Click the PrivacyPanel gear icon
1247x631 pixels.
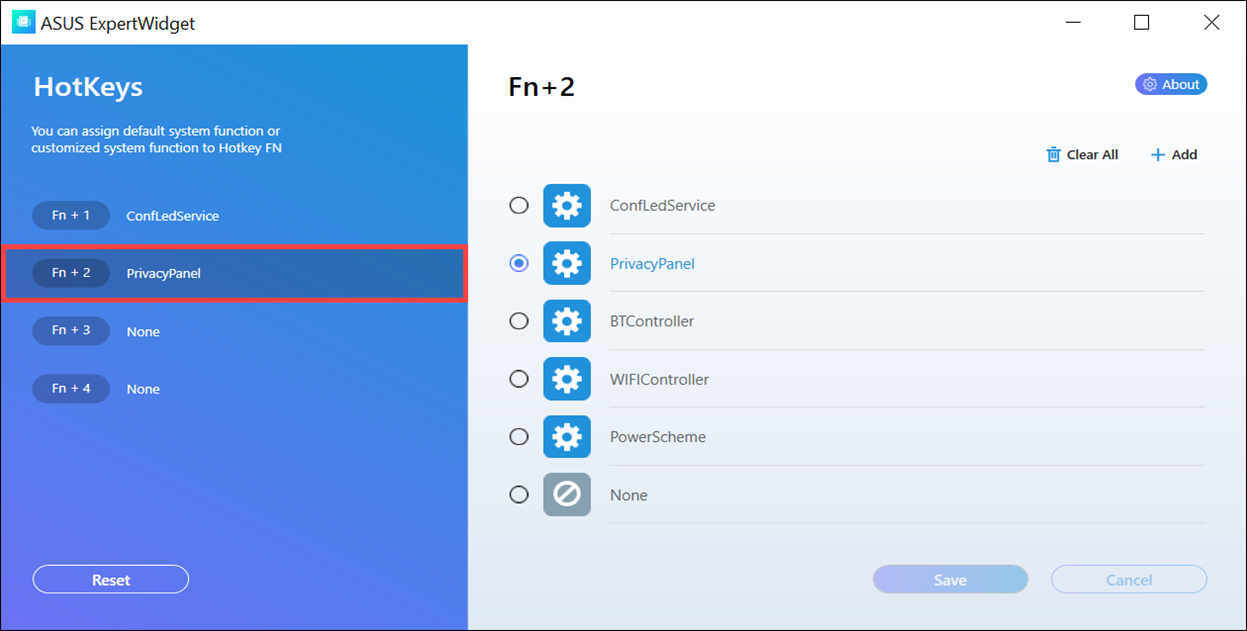click(x=567, y=264)
